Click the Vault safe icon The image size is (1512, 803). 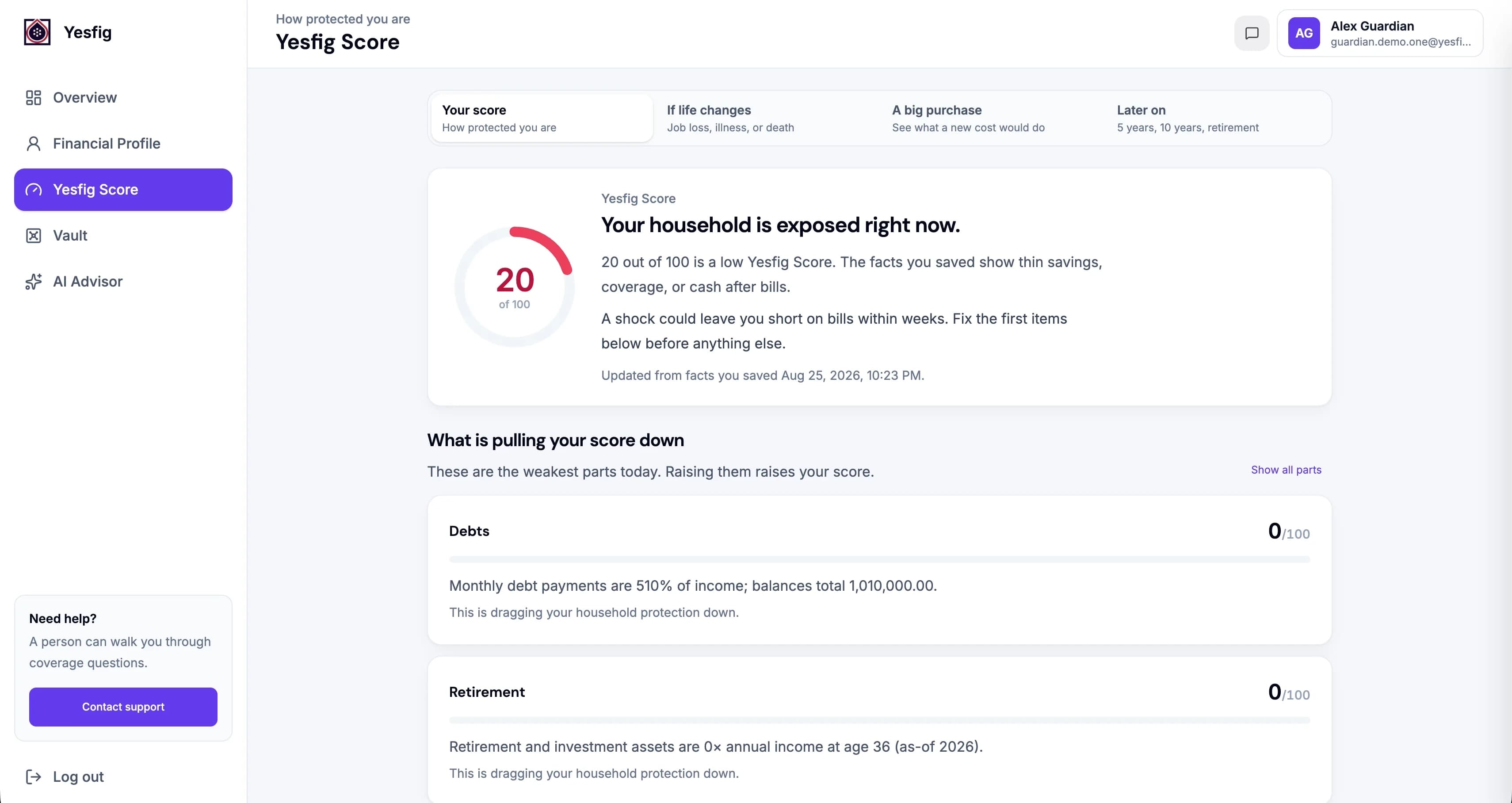(x=34, y=235)
